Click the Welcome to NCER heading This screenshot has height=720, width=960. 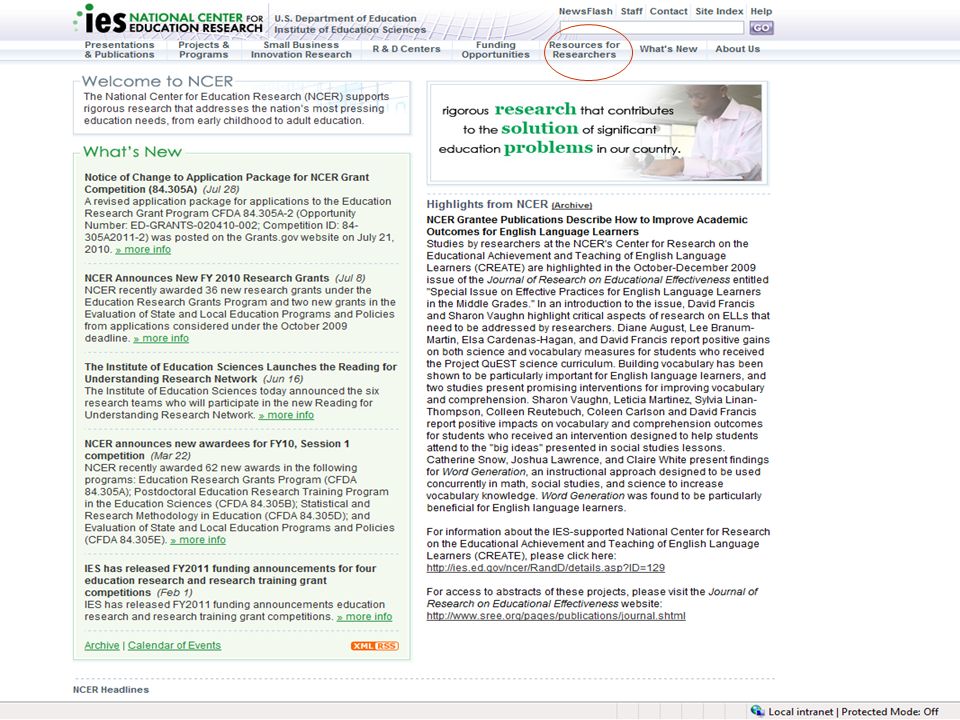(x=157, y=81)
